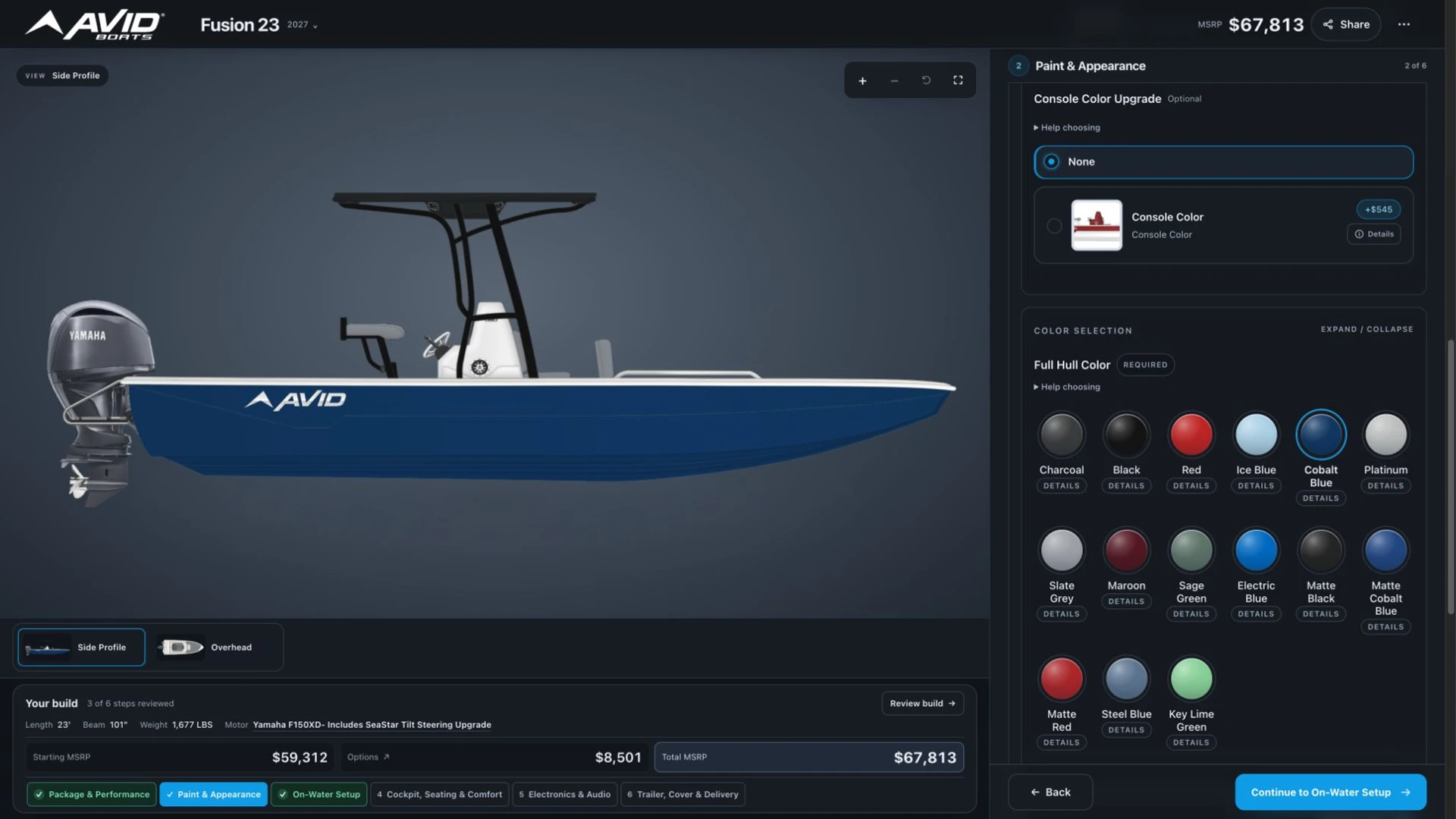This screenshot has width=1456, height=819.
Task: Click the View Side Profile label chip
Action: click(x=62, y=75)
